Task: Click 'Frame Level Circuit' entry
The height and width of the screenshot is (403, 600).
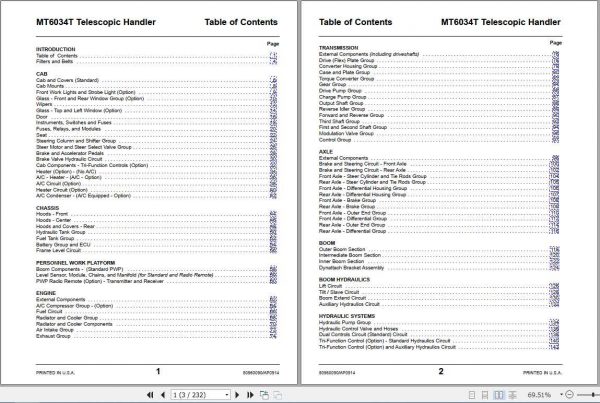Action: (x=59, y=250)
